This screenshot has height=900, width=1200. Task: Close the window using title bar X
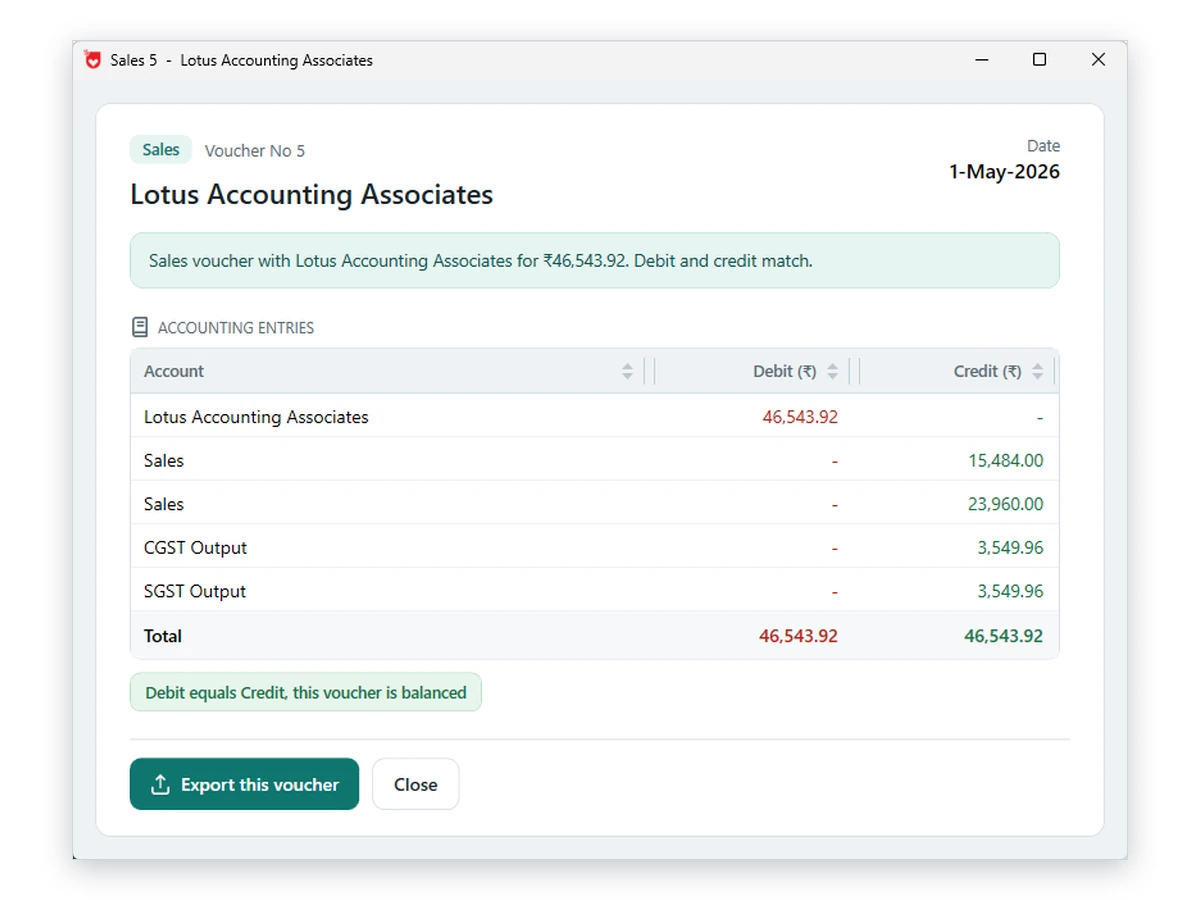tap(1098, 60)
